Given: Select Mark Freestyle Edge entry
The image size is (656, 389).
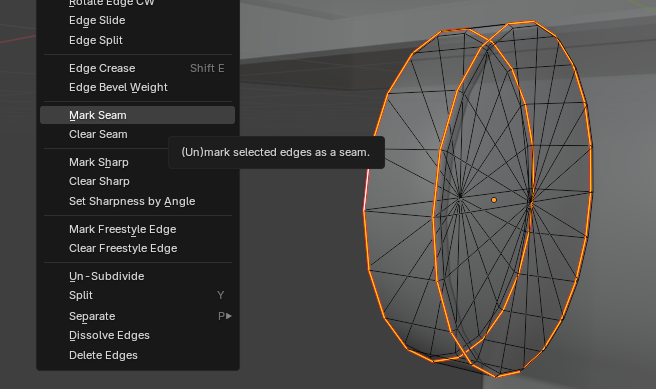Looking at the screenshot, I should tap(138, 229).
